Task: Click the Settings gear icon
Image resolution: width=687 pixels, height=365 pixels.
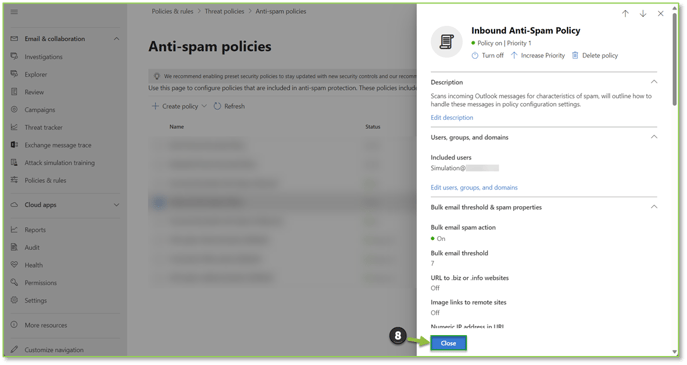Action: 14,300
